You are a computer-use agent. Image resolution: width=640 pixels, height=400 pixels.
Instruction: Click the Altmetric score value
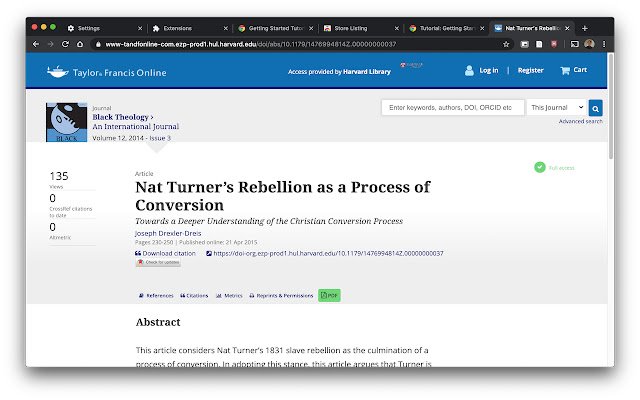click(52, 227)
